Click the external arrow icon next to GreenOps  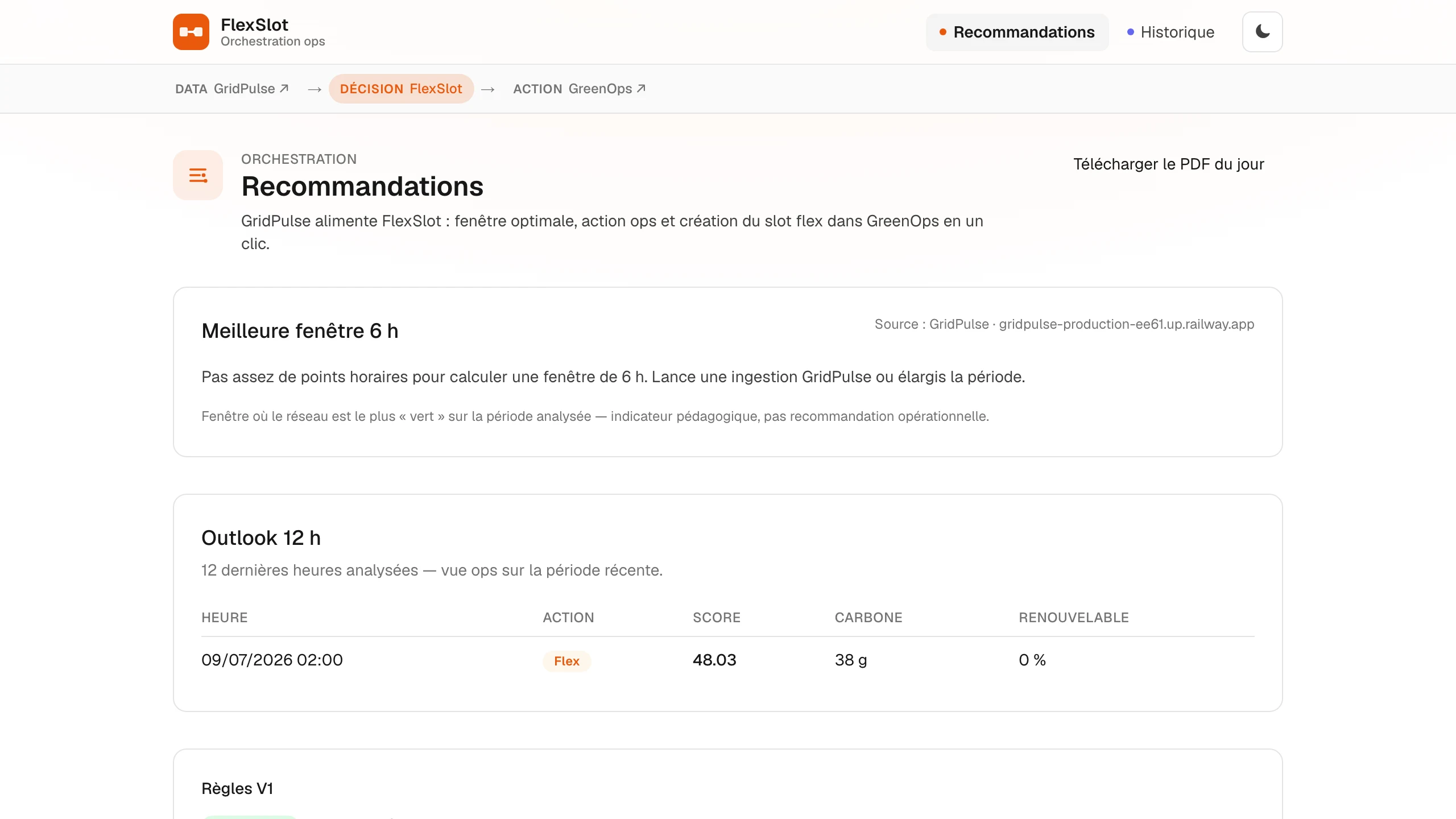point(641,88)
